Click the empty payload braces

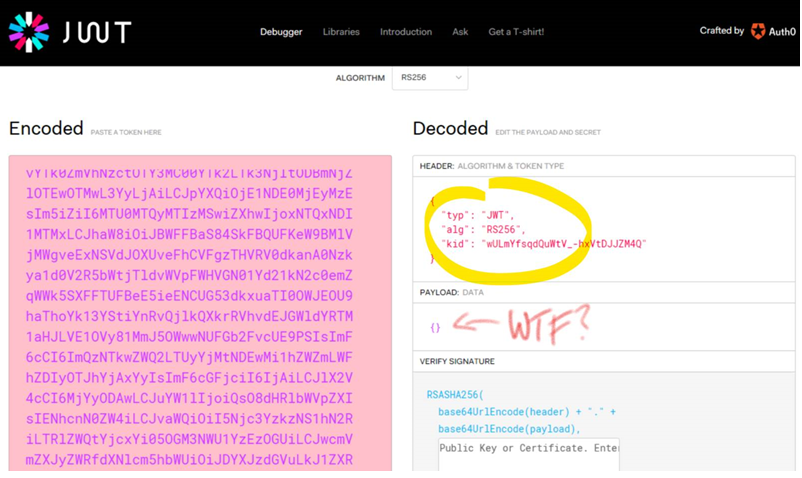435,328
